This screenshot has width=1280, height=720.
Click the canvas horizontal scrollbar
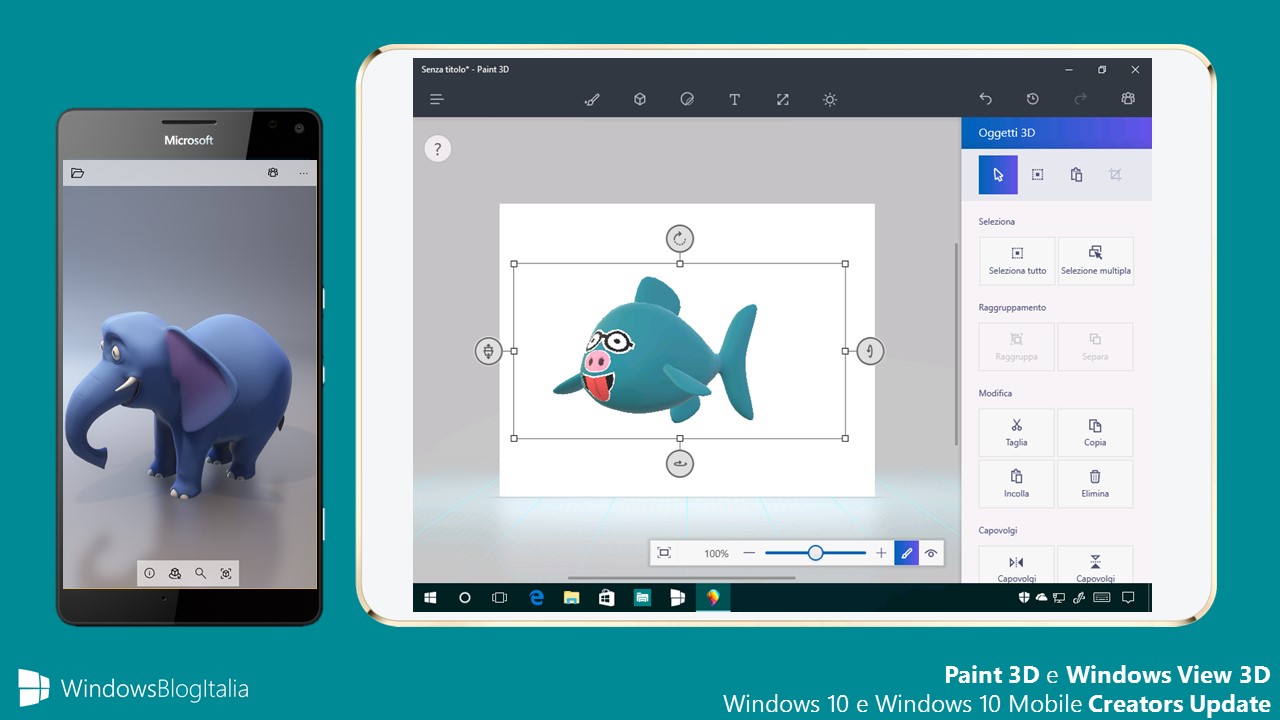click(x=682, y=578)
